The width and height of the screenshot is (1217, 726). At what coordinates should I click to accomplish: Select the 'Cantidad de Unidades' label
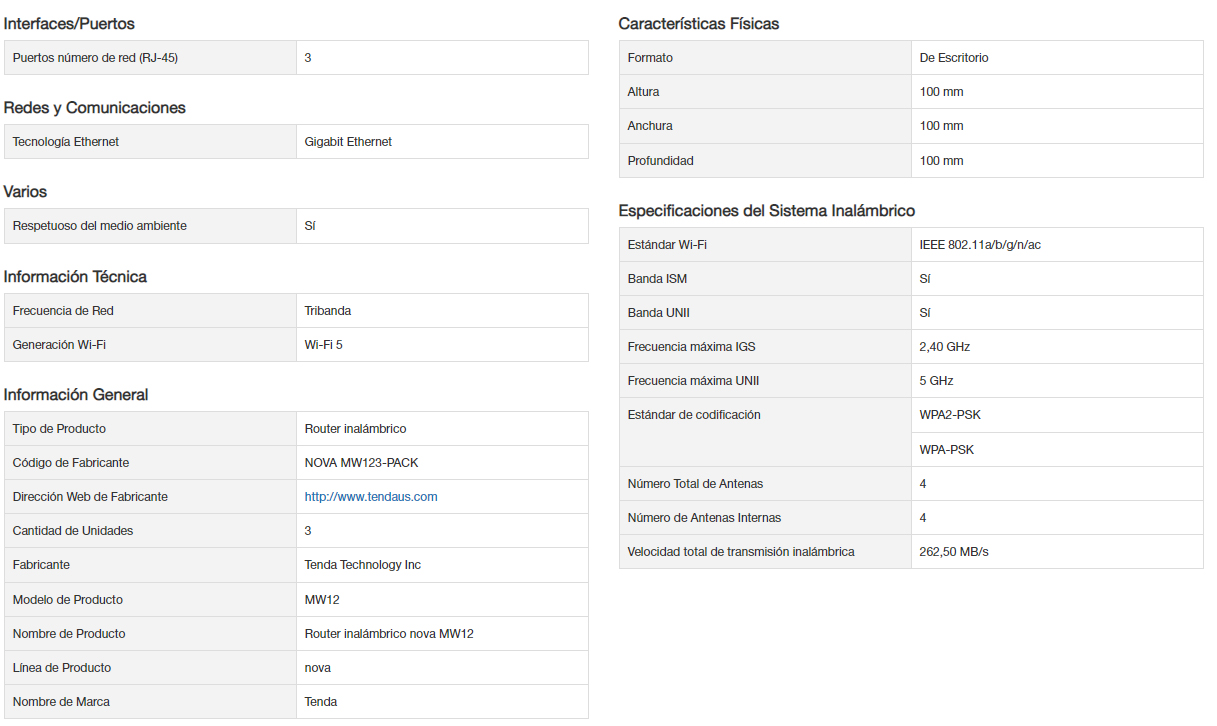[73, 531]
